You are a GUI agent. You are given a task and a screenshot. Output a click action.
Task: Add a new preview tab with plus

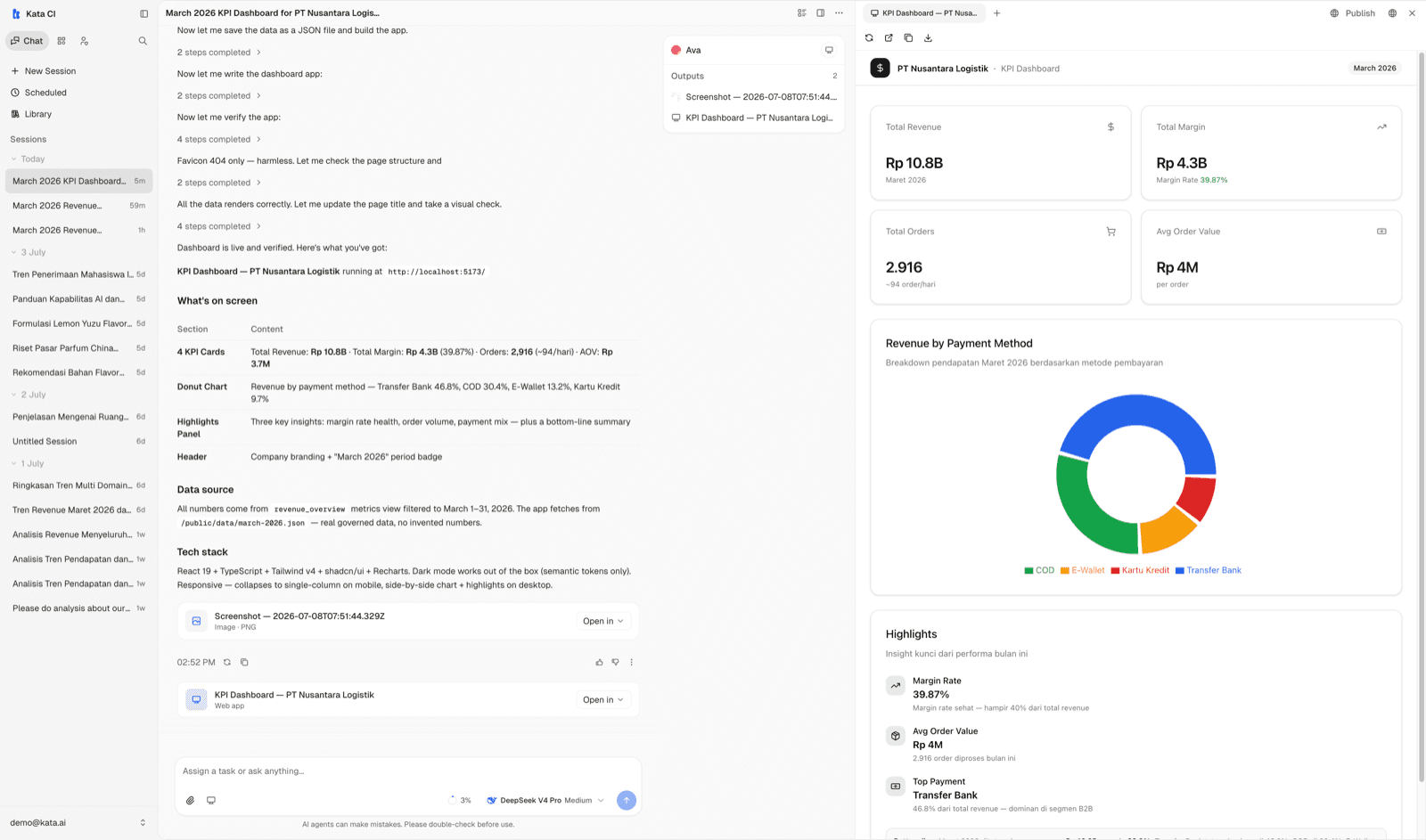(996, 13)
